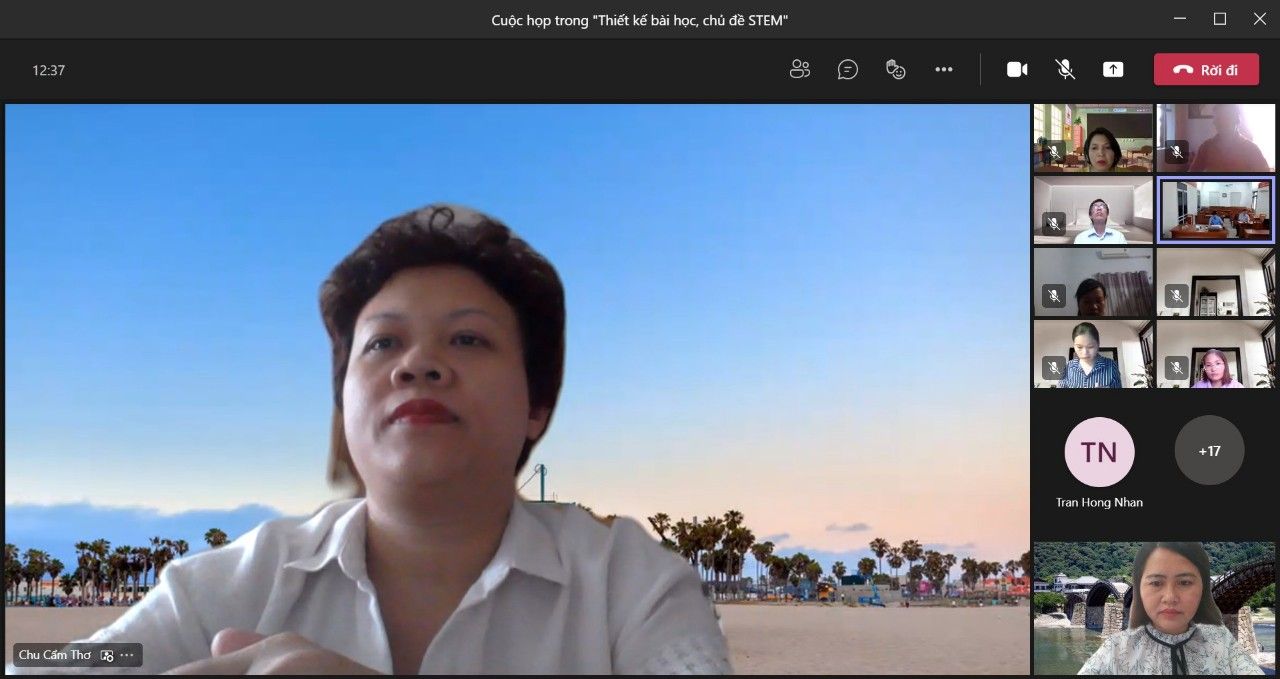Select the man in white shirt thumbnail
1280x679 pixels.
coord(1093,210)
